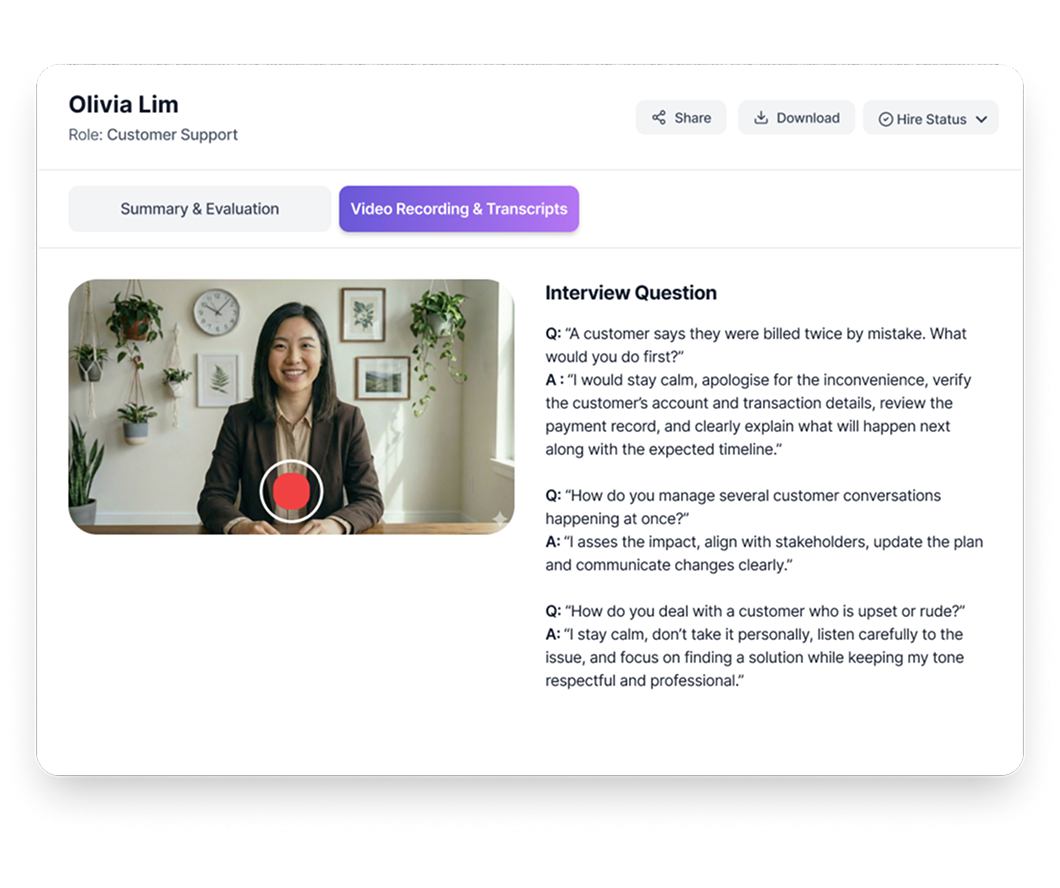Click the Role: Customer Support text
The height and width of the screenshot is (888, 1060).
coord(153,134)
